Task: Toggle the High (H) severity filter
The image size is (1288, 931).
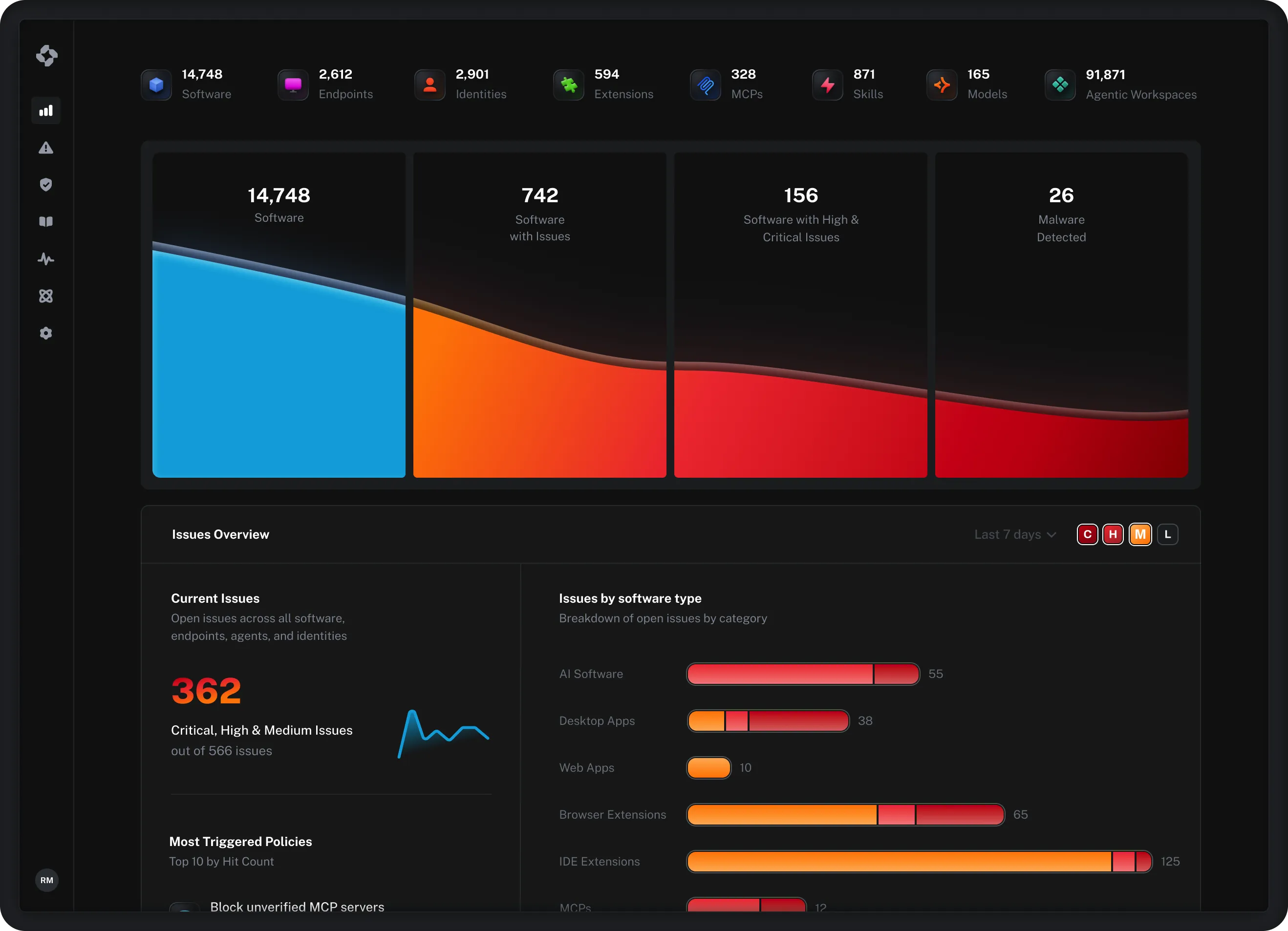Action: [x=1113, y=534]
